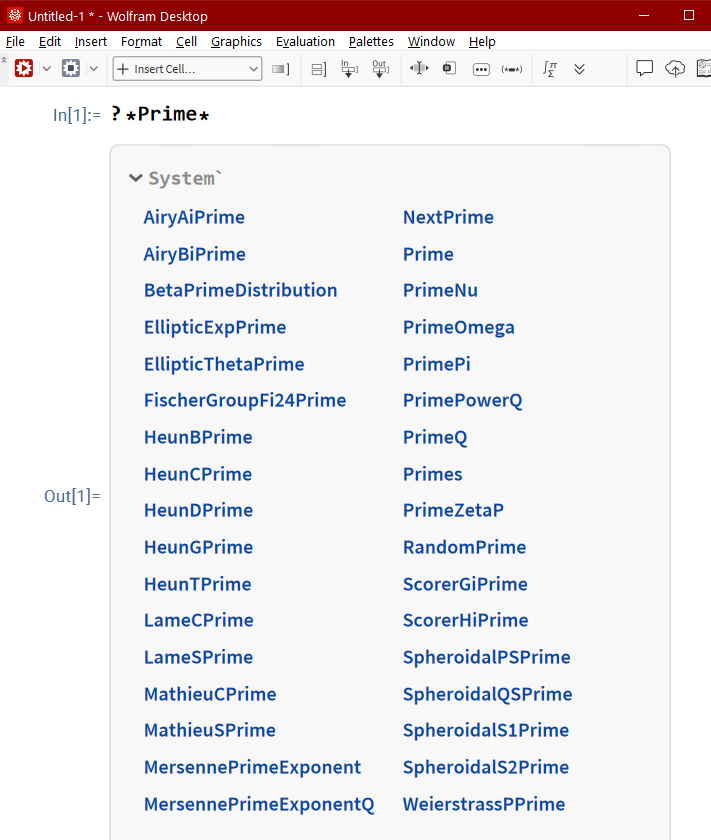The height and width of the screenshot is (840, 711).
Task: Open the EllipticThetaPrime symbol link
Action: (224, 364)
